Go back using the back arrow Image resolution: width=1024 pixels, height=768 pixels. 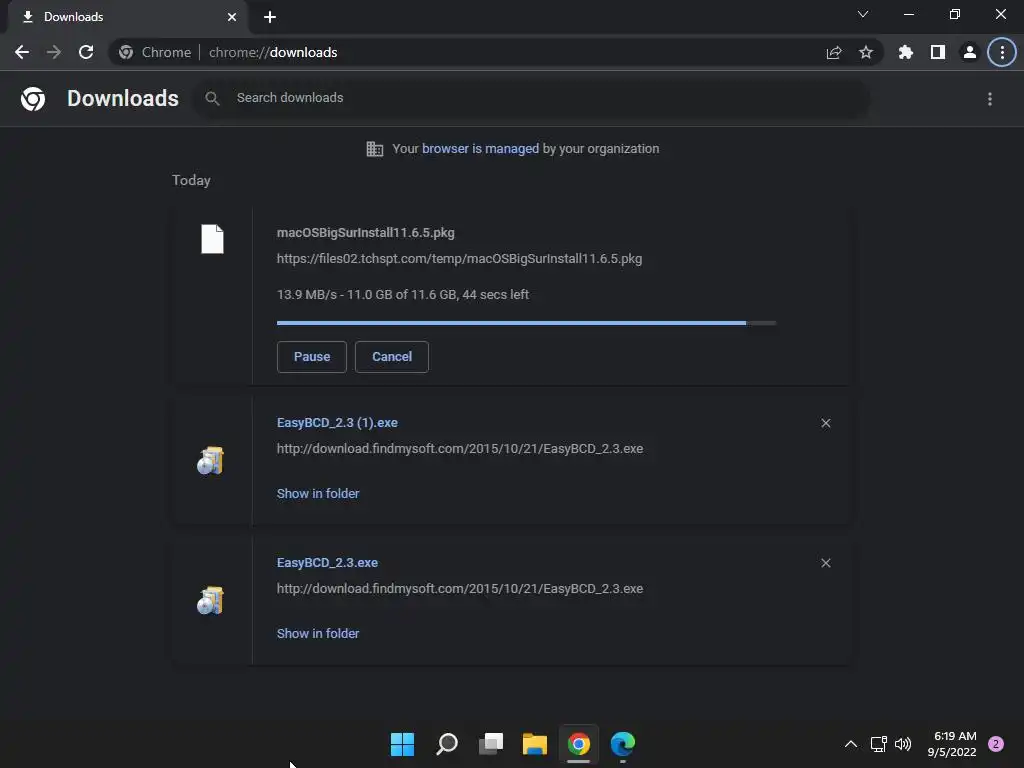click(22, 52)
